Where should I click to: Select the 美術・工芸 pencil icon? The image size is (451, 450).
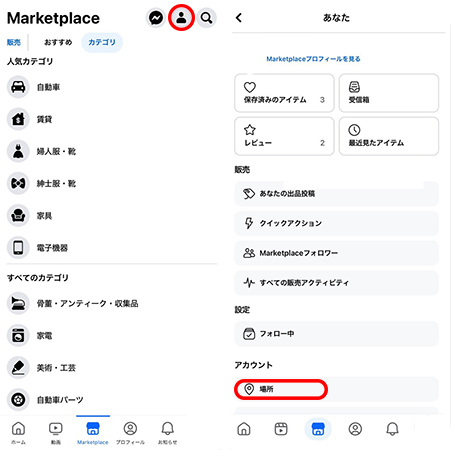(18, 368)
